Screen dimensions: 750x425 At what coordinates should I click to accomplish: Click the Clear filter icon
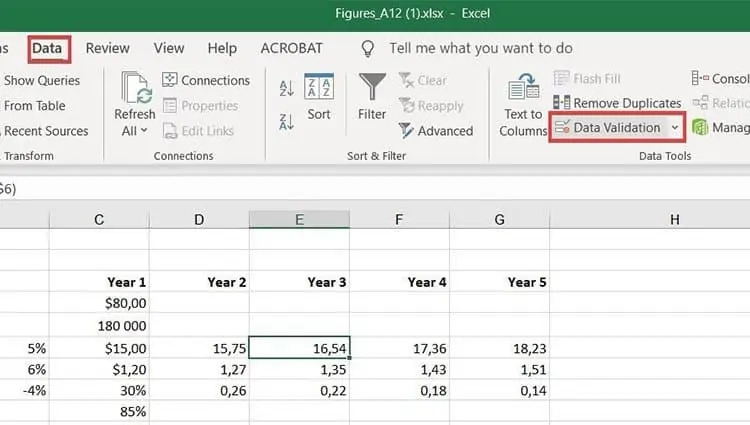[x=406, y=80]
